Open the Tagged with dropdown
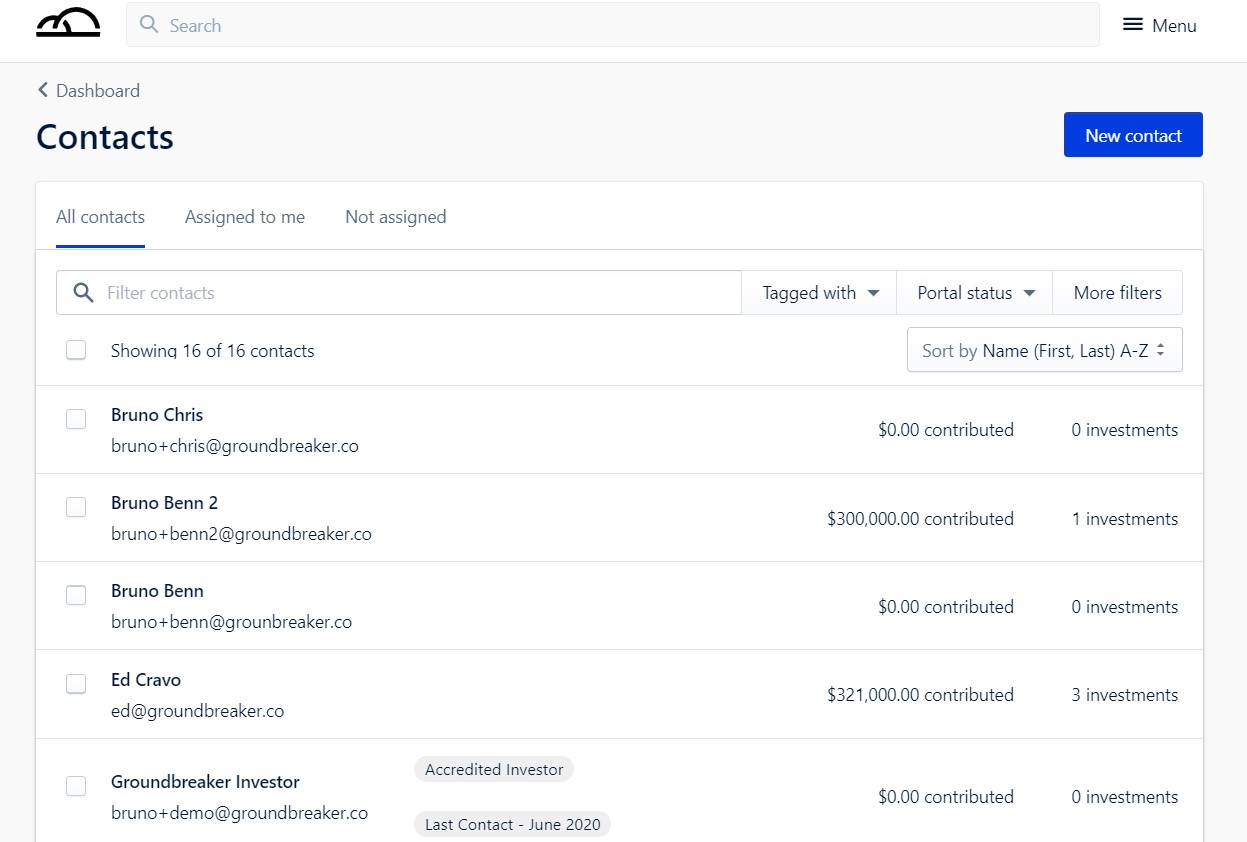The image size is (1247, 842). (818, 292)
